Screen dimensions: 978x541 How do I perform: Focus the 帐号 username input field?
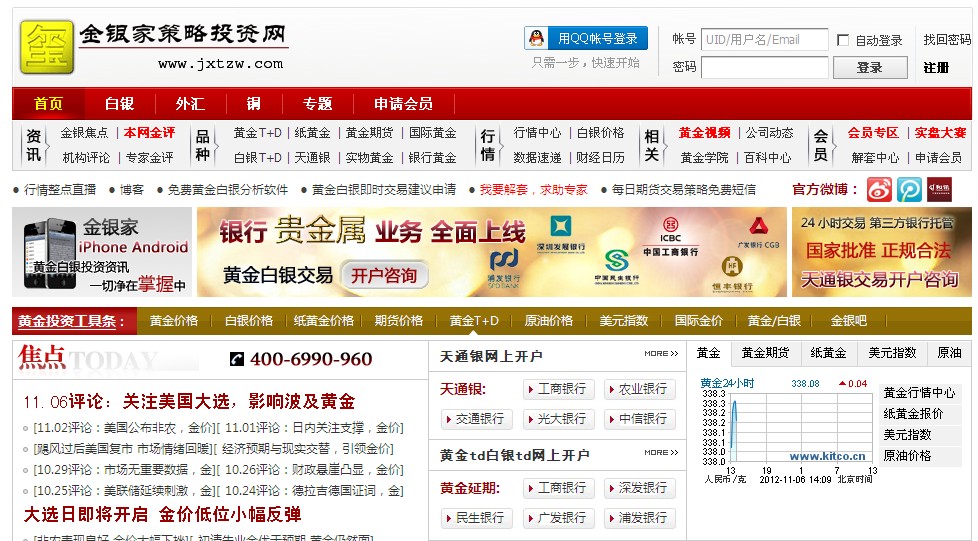click(x=764, y=40)
